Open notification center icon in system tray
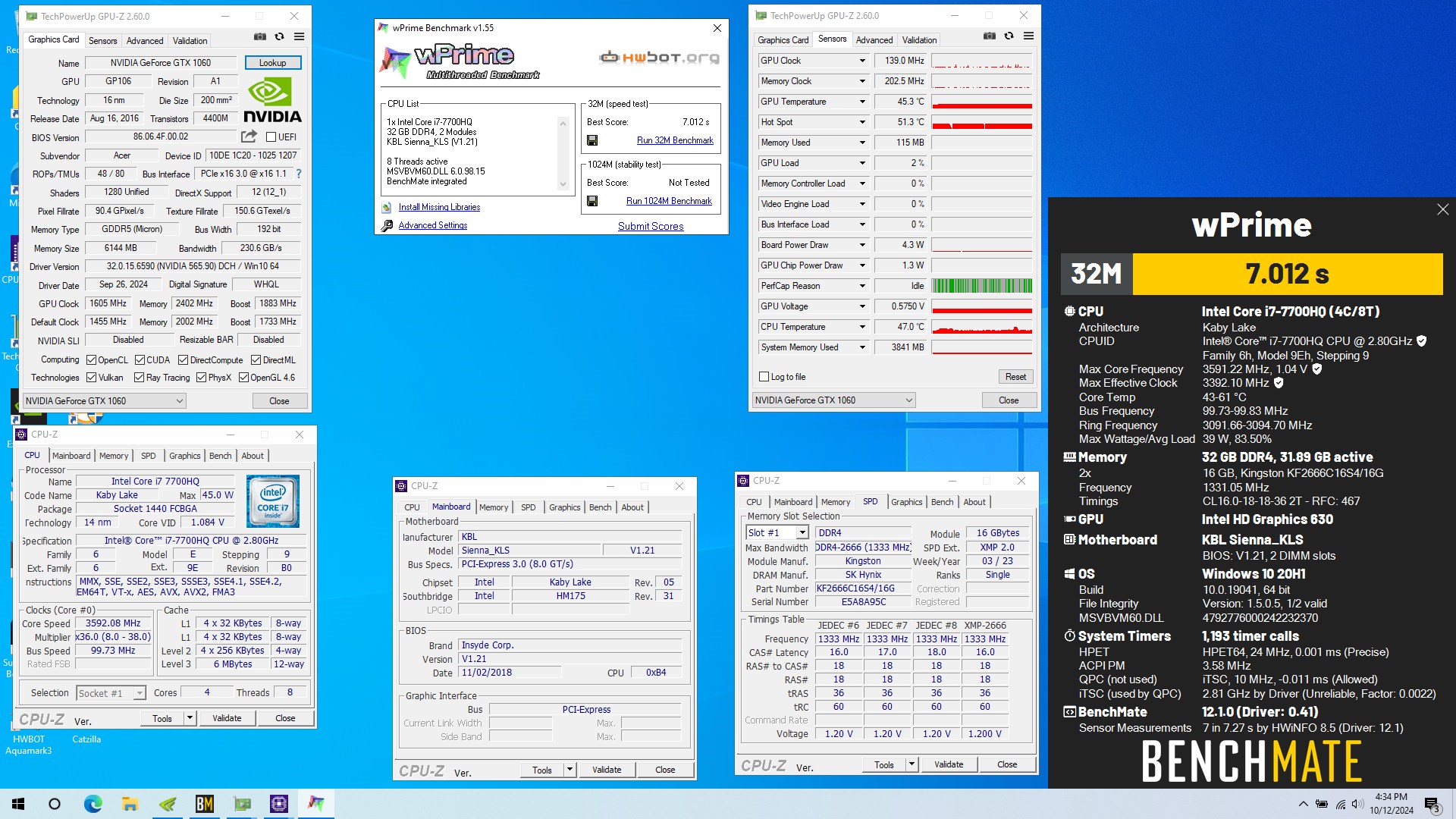The height and width of the screenshot is (819, 1456). click(x=1432, y=805)
